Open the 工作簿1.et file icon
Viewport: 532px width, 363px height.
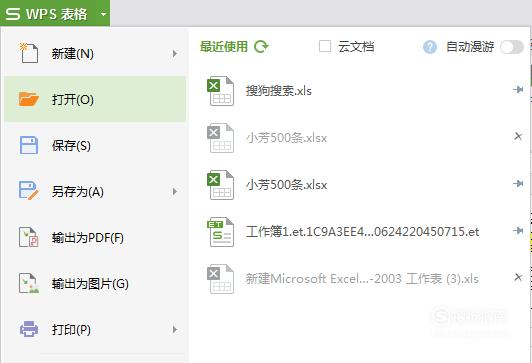[x=221, y=232]
